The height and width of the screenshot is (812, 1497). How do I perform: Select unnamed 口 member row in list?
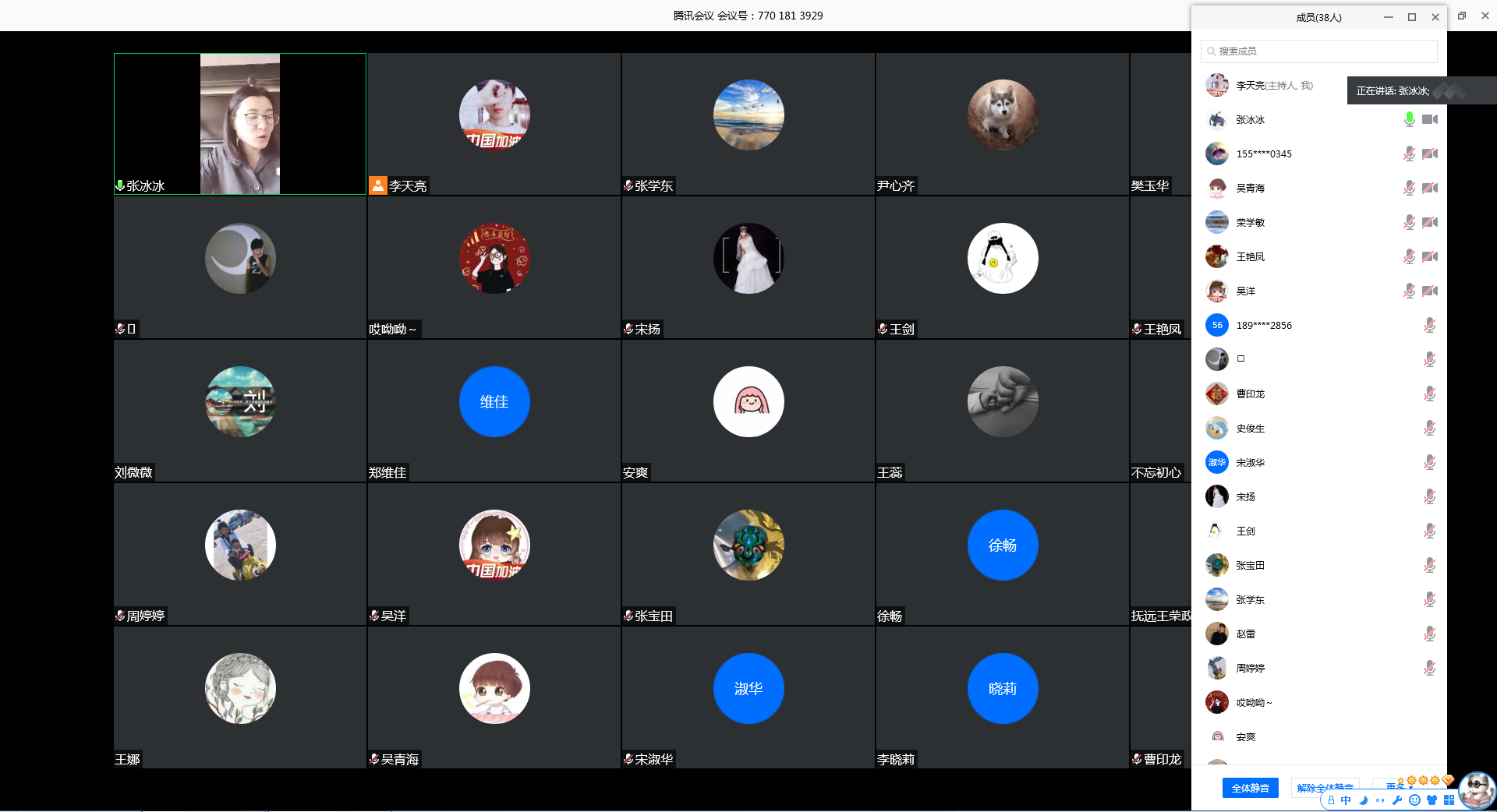point(1318,359)
